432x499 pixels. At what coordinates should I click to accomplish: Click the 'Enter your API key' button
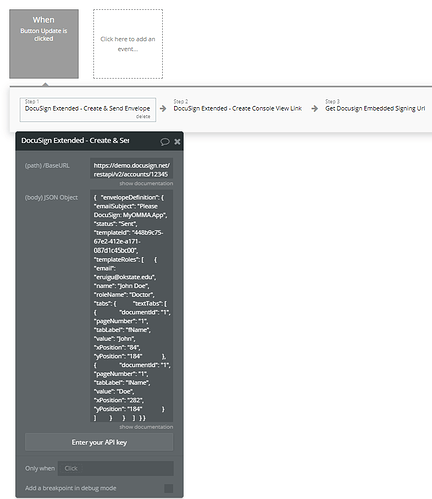point(99,442)
